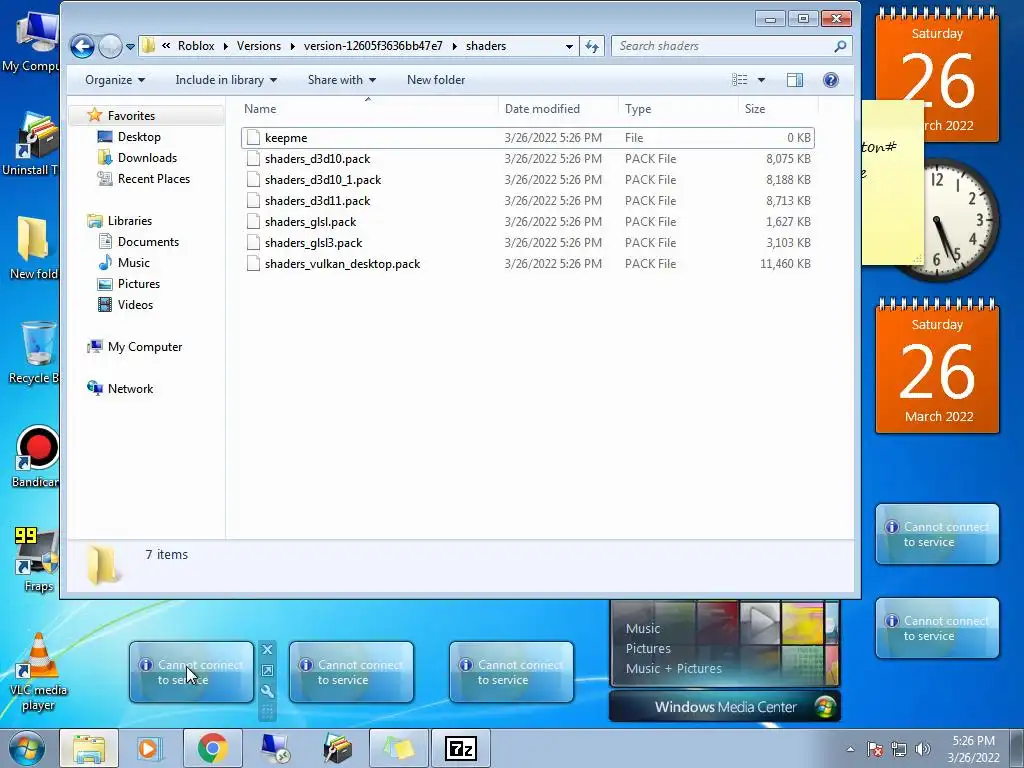The image size is (1024, 768).
Task: Toggle the preview pane icon
Action: [x=795, y=80]
